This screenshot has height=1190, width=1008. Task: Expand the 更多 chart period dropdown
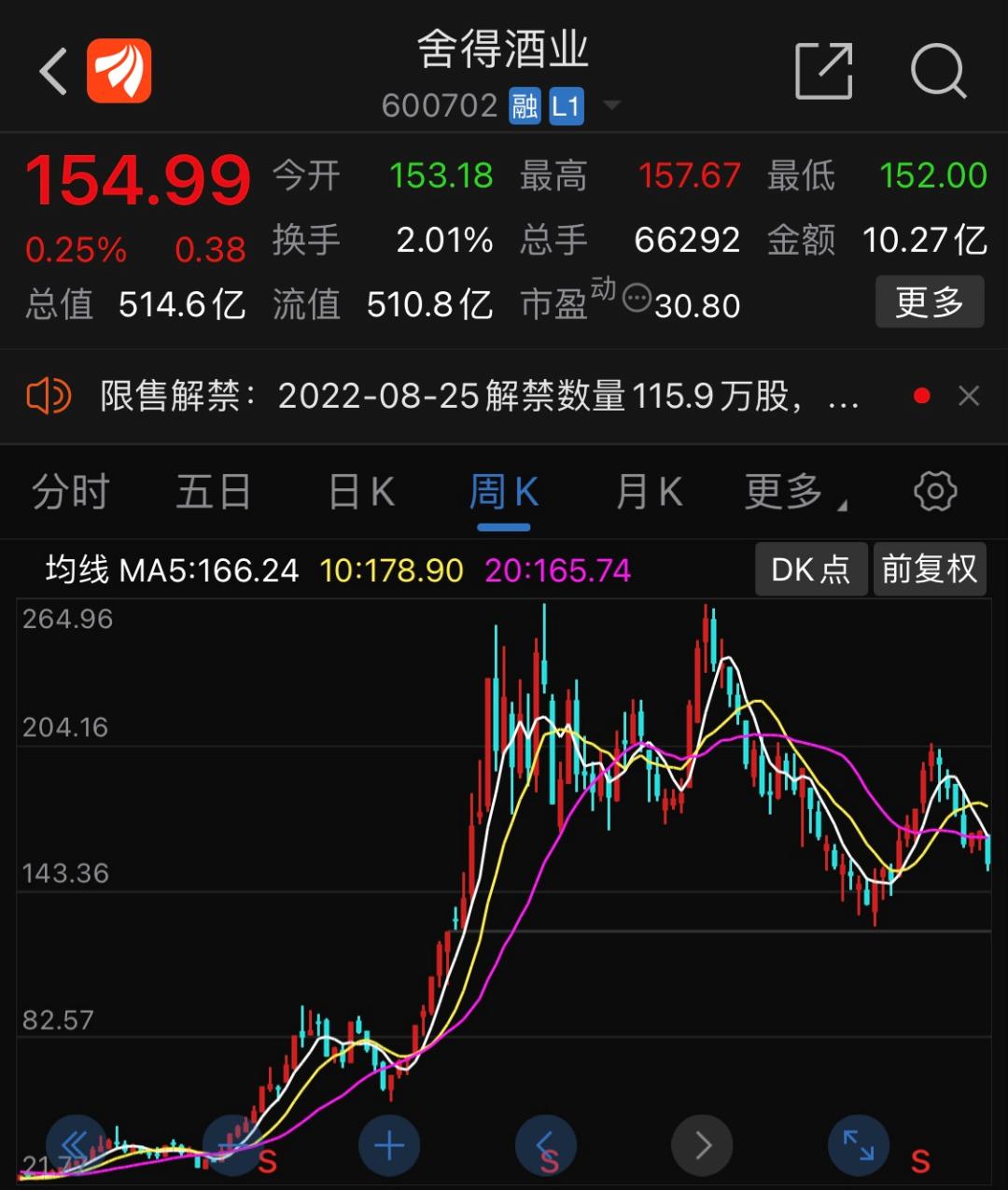tap(795, 492)
